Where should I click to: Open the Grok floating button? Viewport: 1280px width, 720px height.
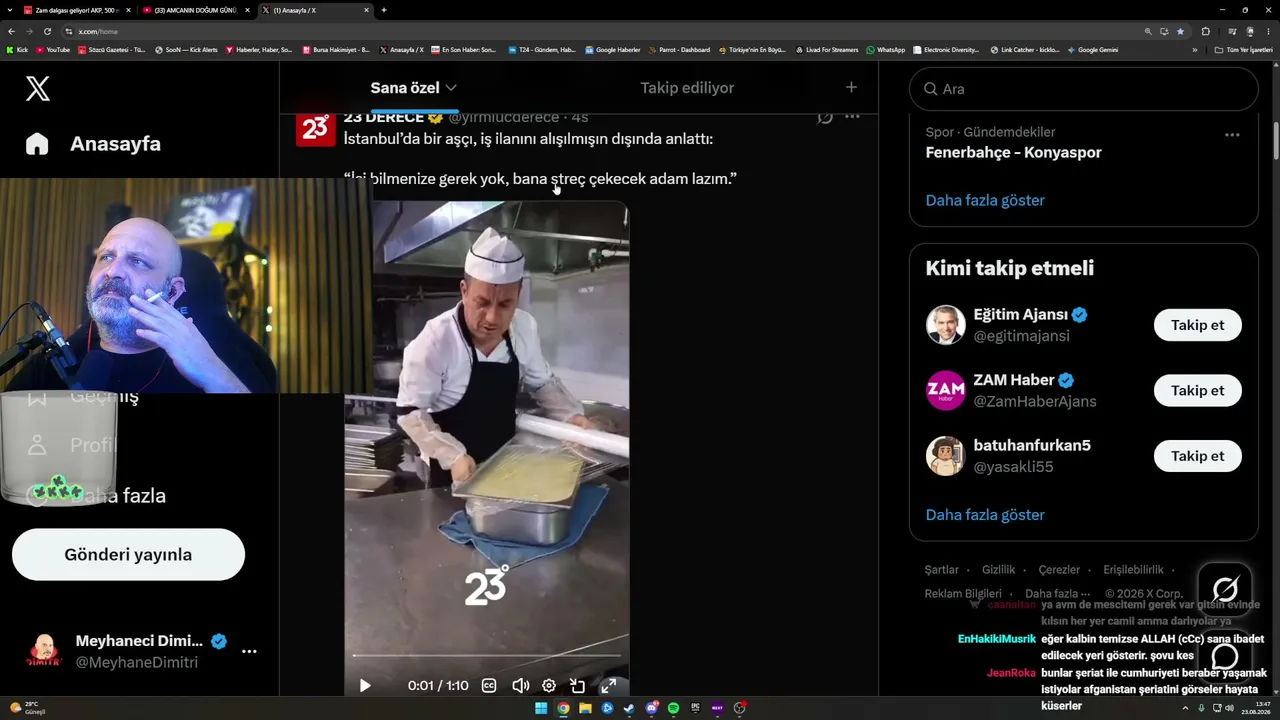[x=1225, y=589]
